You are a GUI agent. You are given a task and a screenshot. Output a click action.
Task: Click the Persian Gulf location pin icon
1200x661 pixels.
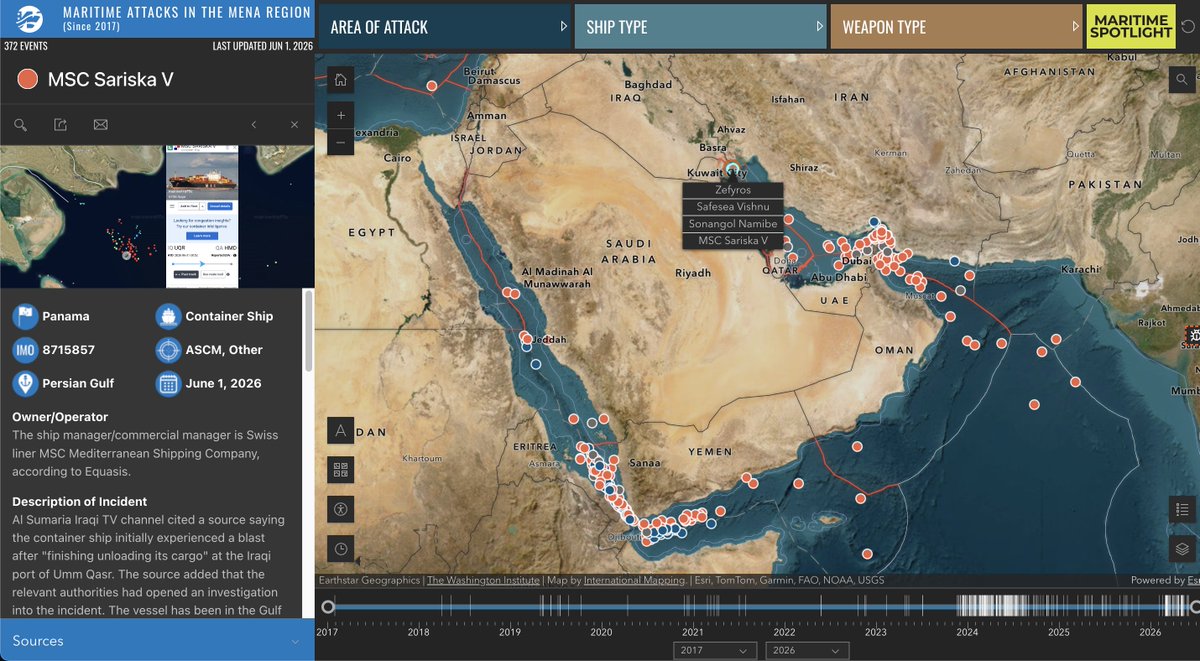pyautogui.click(x=25, y=383)
